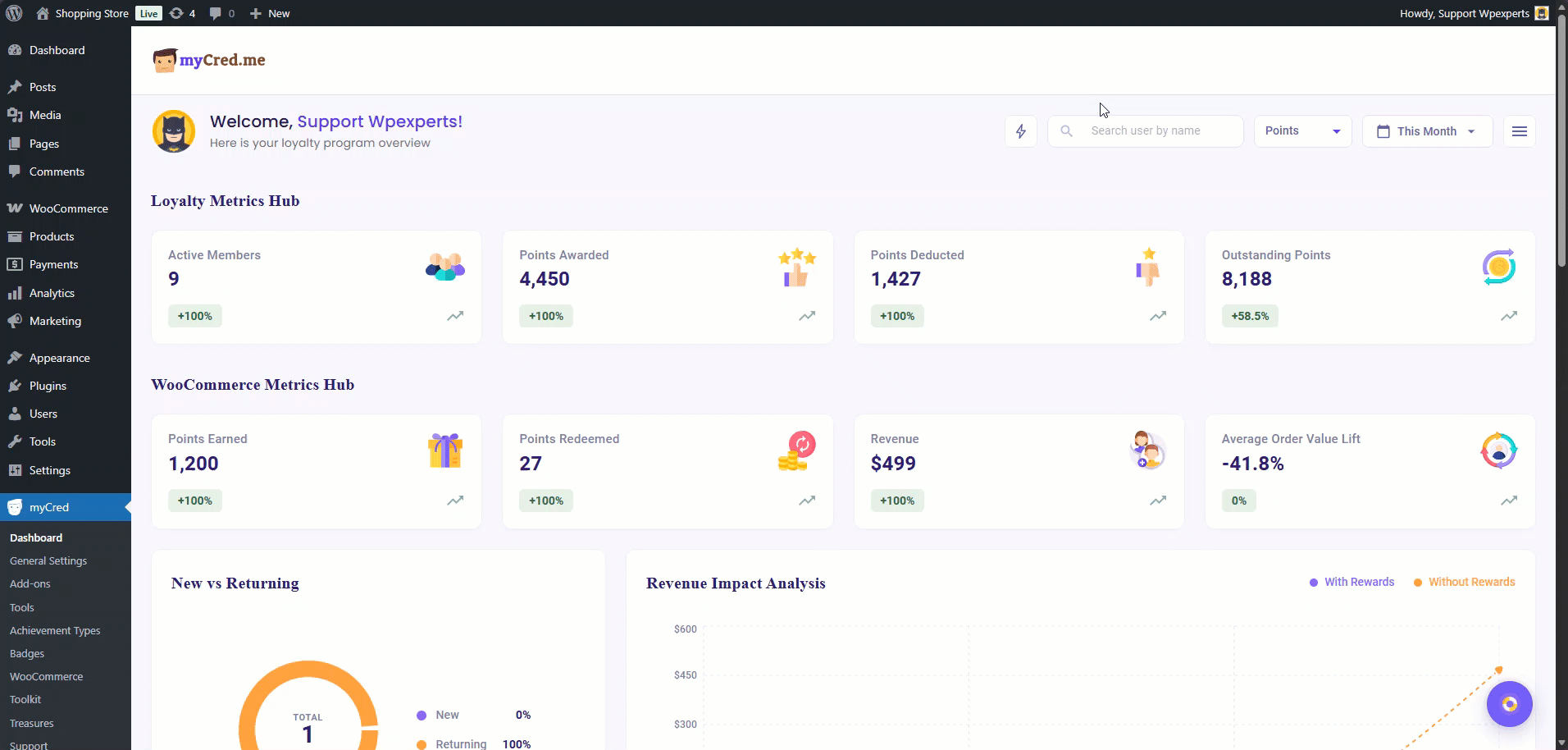Image resolution: width=1568 pixels, height=750 pixels.
Task: Click the floating purple help button
Action: pos(1509,704)
